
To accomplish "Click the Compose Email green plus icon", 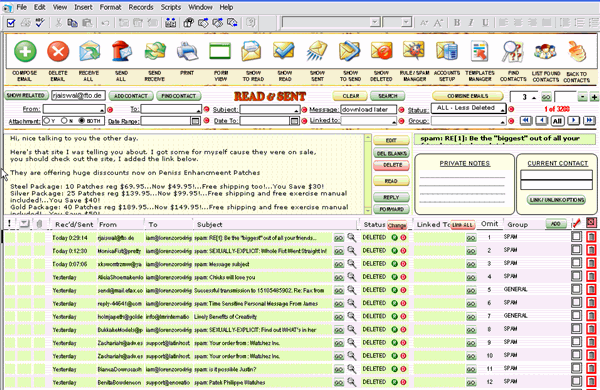I will 25,51.
